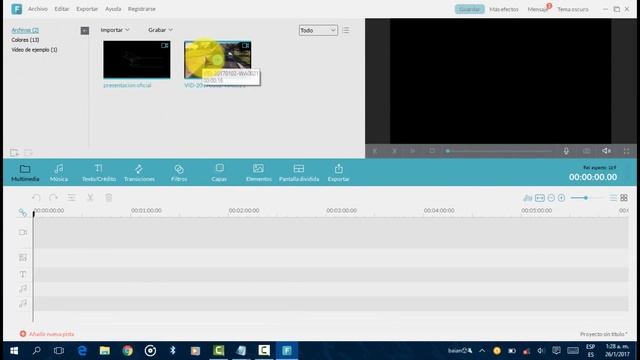
Task: Open File Explorer from taskbar
Action: click(x=105, y=351)
